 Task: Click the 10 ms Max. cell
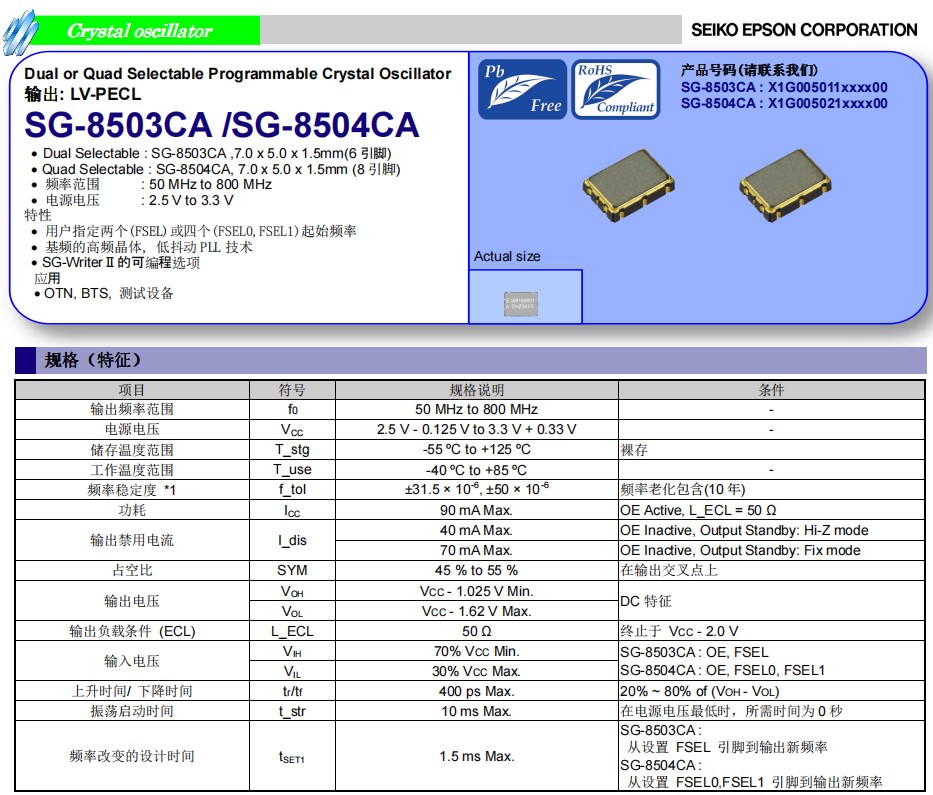point(477,712)
